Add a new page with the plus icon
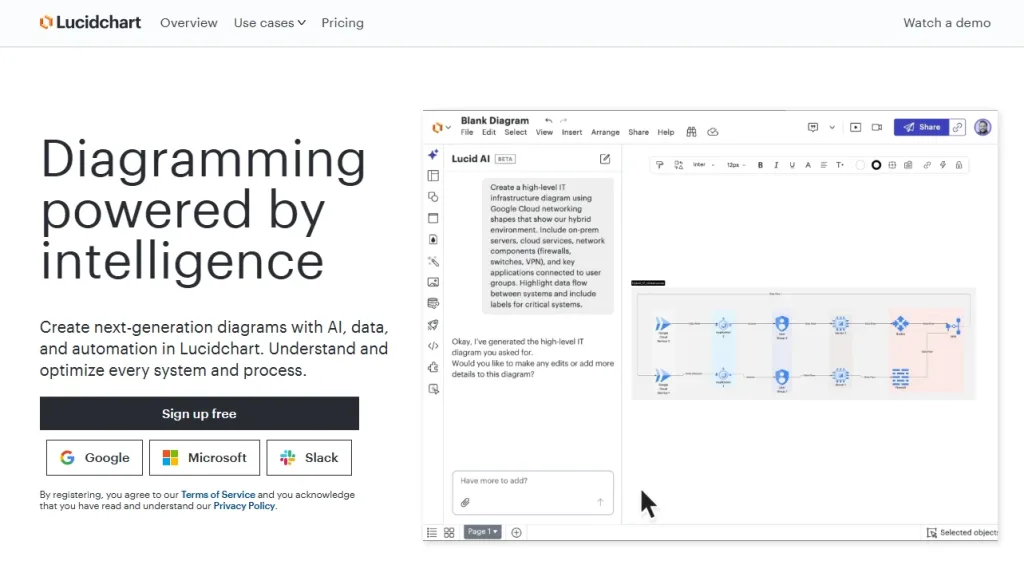This screenshot has width=1024, height=561. [x=516, y=532]
